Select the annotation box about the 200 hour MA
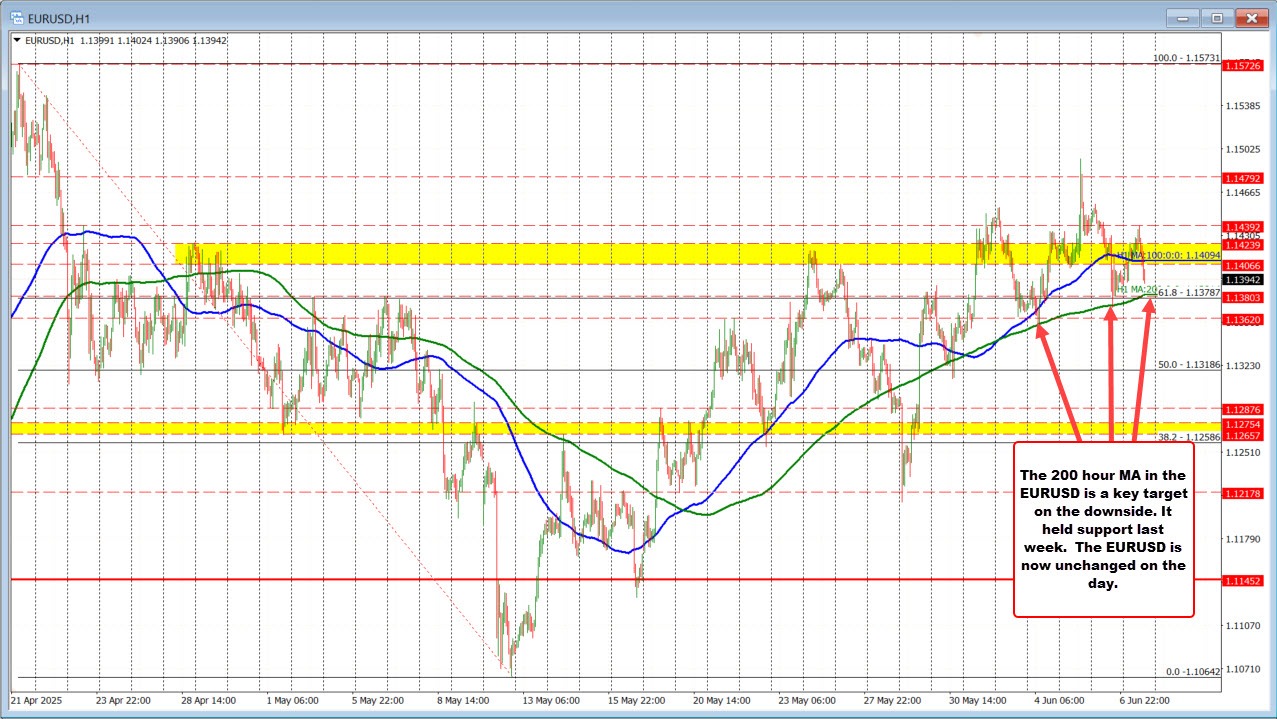Screen dimensions: 1277x719 click(x=1103, y=530)
